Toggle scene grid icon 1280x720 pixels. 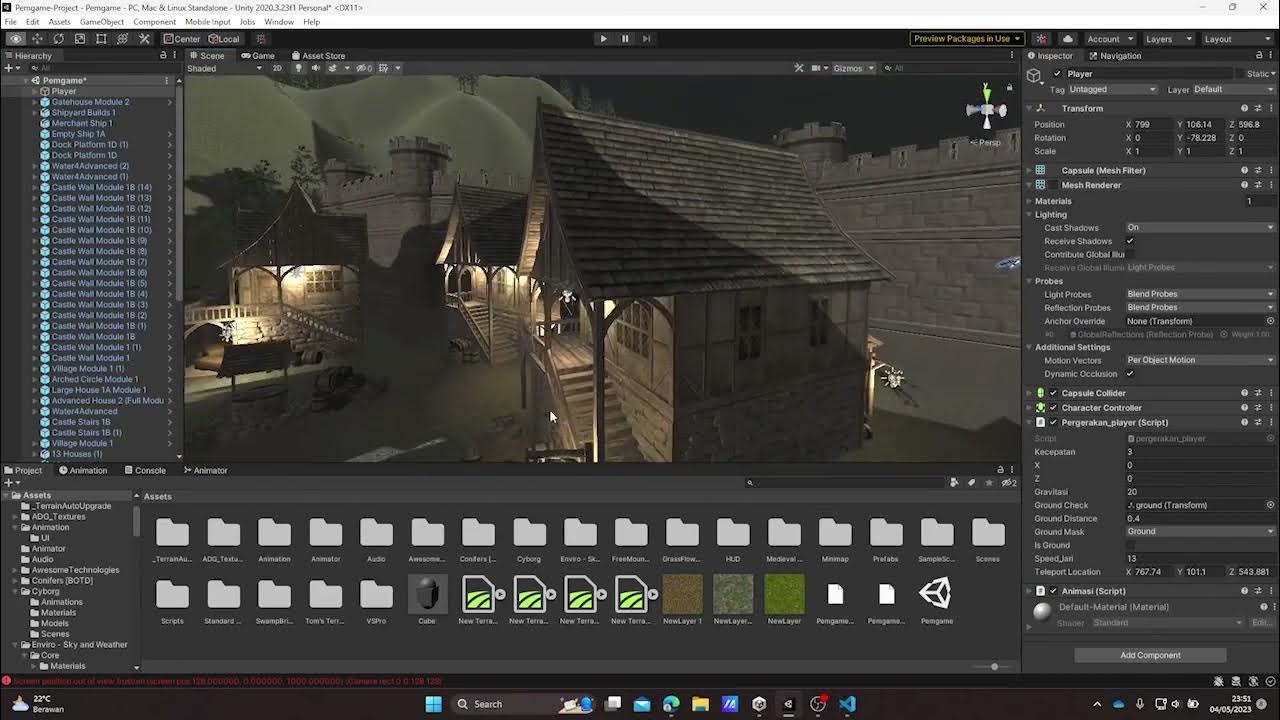coord(384,68)
